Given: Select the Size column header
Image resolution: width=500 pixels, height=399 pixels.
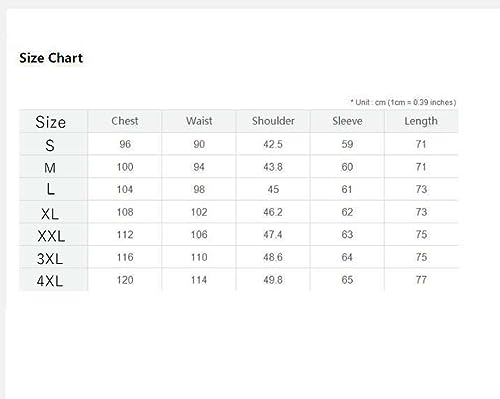Looking at the screenshot, I should [51, 122].
